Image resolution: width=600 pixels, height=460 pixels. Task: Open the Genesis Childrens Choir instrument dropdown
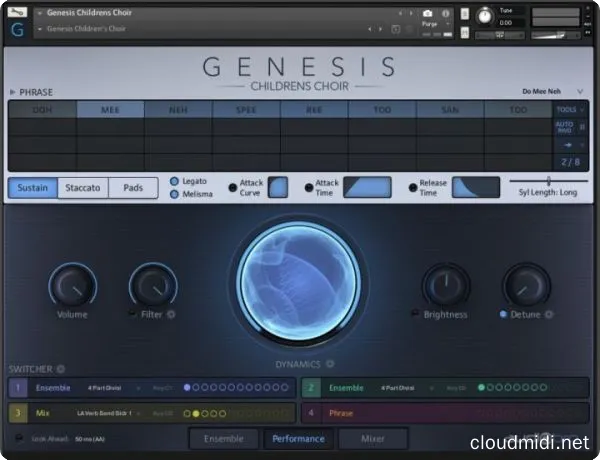tap(39, 13)
